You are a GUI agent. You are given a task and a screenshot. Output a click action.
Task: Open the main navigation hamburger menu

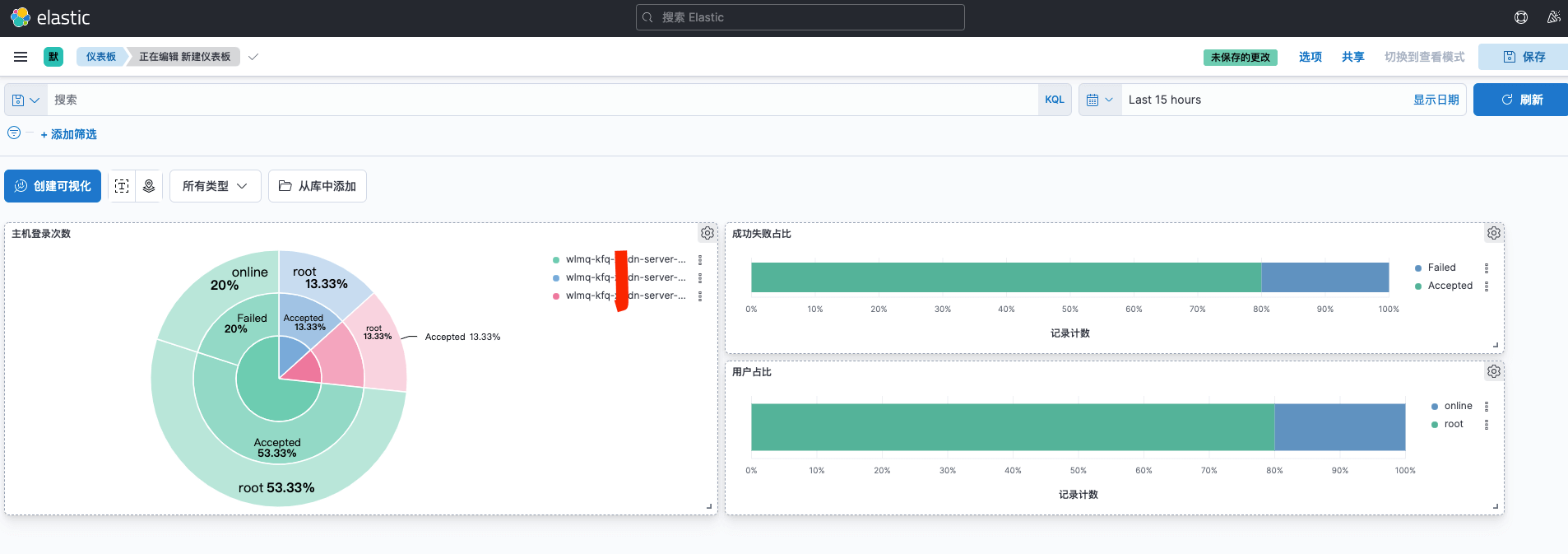(x=21, y=57)
